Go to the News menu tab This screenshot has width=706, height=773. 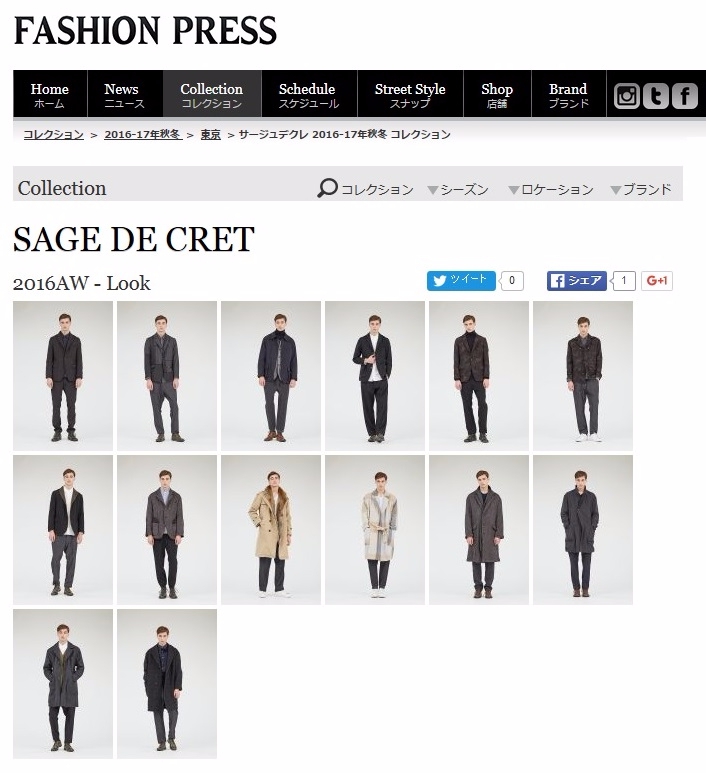(125, 94)
